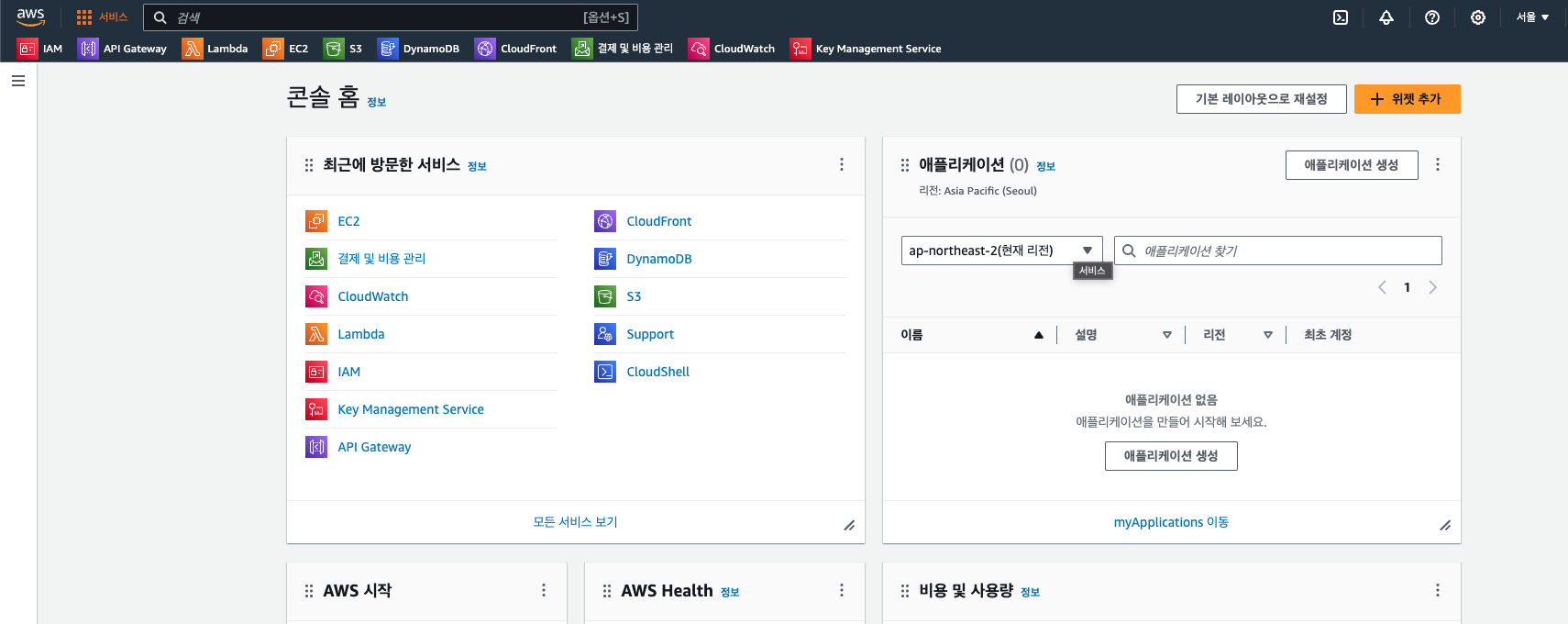Click the EC2 icon in recently visited
Viewport: 1568px width, 624px height.
point(316,221)
